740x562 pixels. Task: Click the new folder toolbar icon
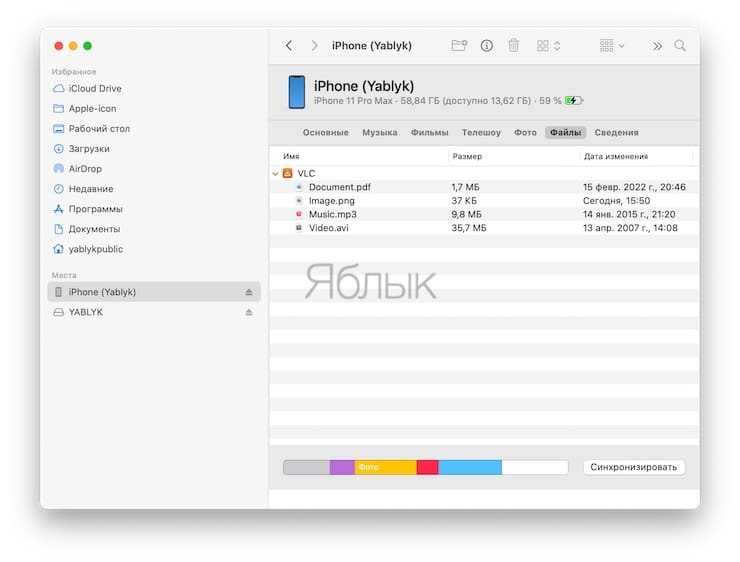coord(459,46)
